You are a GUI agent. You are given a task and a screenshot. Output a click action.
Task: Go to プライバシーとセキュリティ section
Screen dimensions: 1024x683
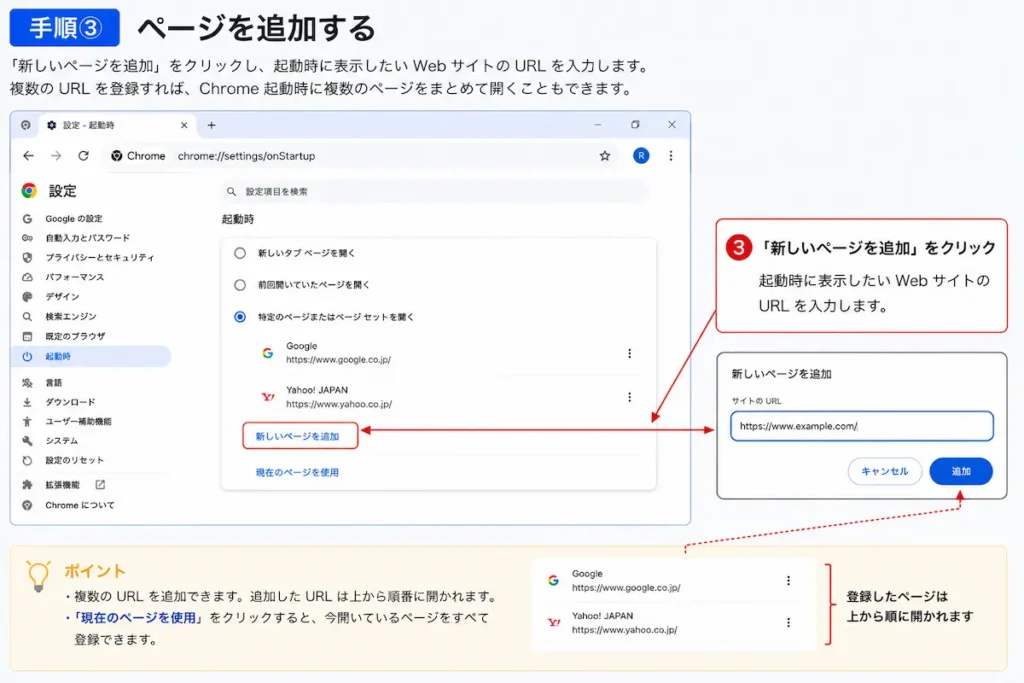click(x=100, y=257)
